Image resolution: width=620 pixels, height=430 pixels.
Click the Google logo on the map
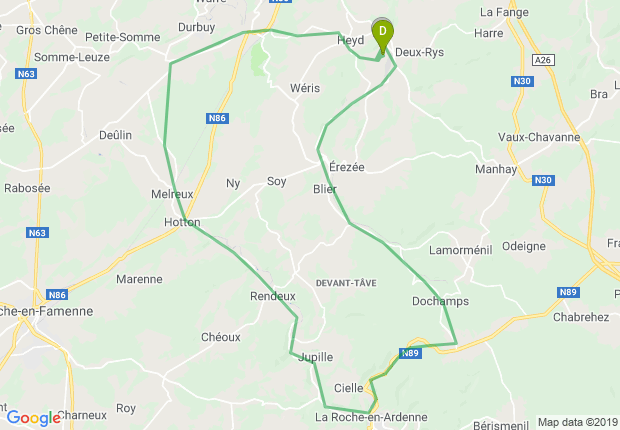[34, 418]
